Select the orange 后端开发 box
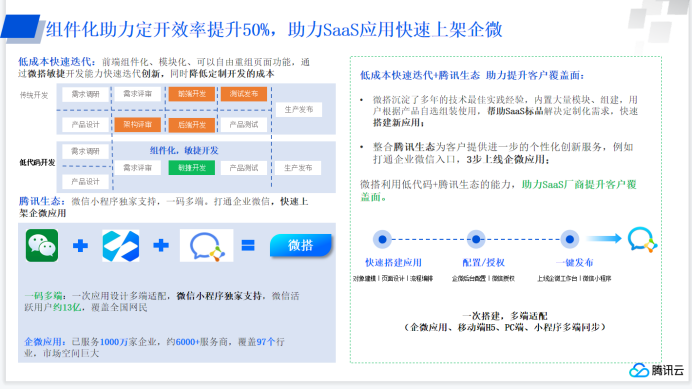The image size is (692, 389). tap(192, 125)
